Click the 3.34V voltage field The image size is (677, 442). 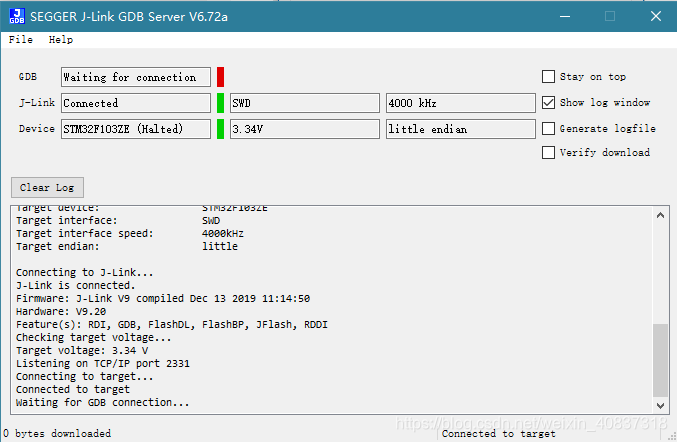pos(305,129)
